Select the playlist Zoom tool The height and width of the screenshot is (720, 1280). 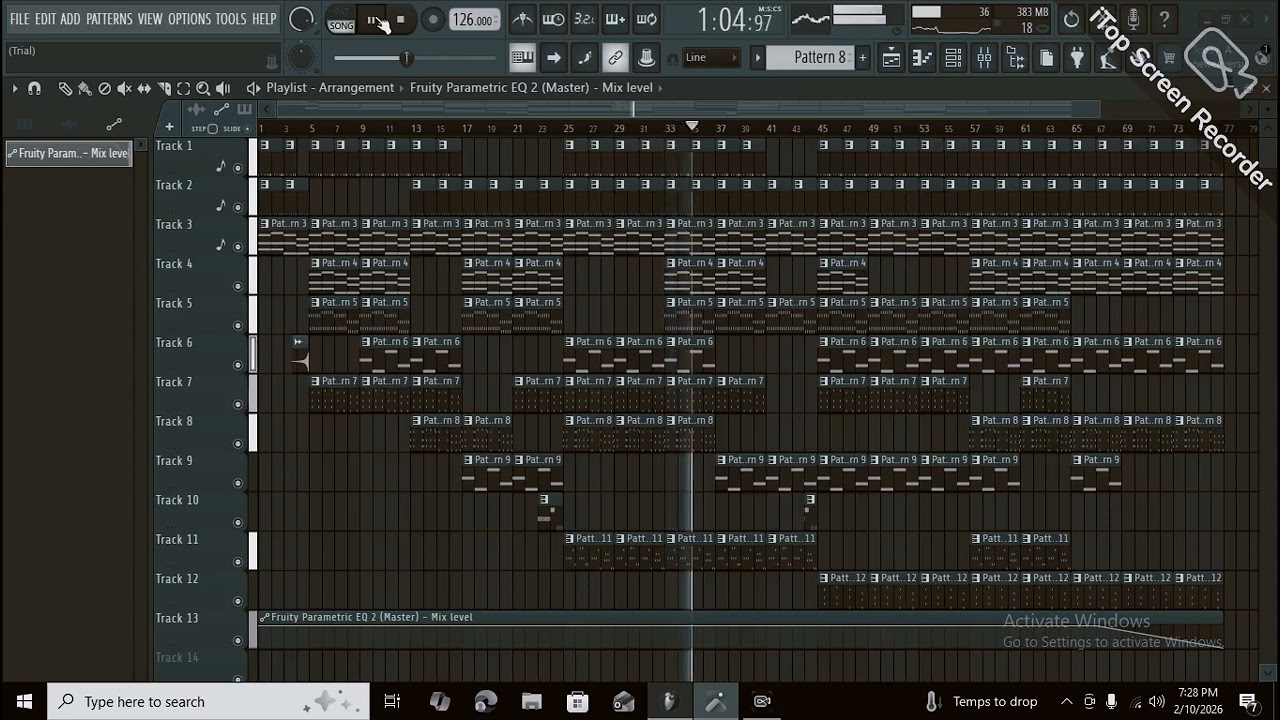[203, 88]
